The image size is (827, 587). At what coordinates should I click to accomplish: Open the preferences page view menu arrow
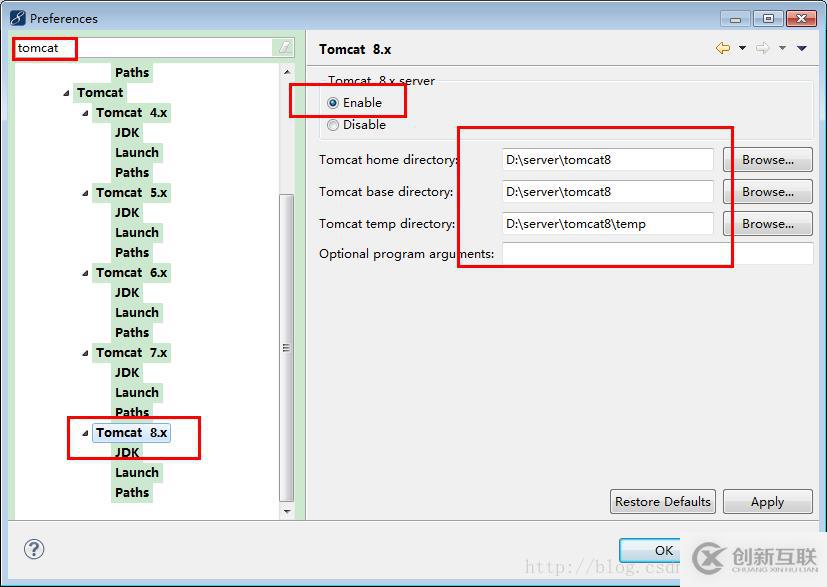click(x=802, y=49)
